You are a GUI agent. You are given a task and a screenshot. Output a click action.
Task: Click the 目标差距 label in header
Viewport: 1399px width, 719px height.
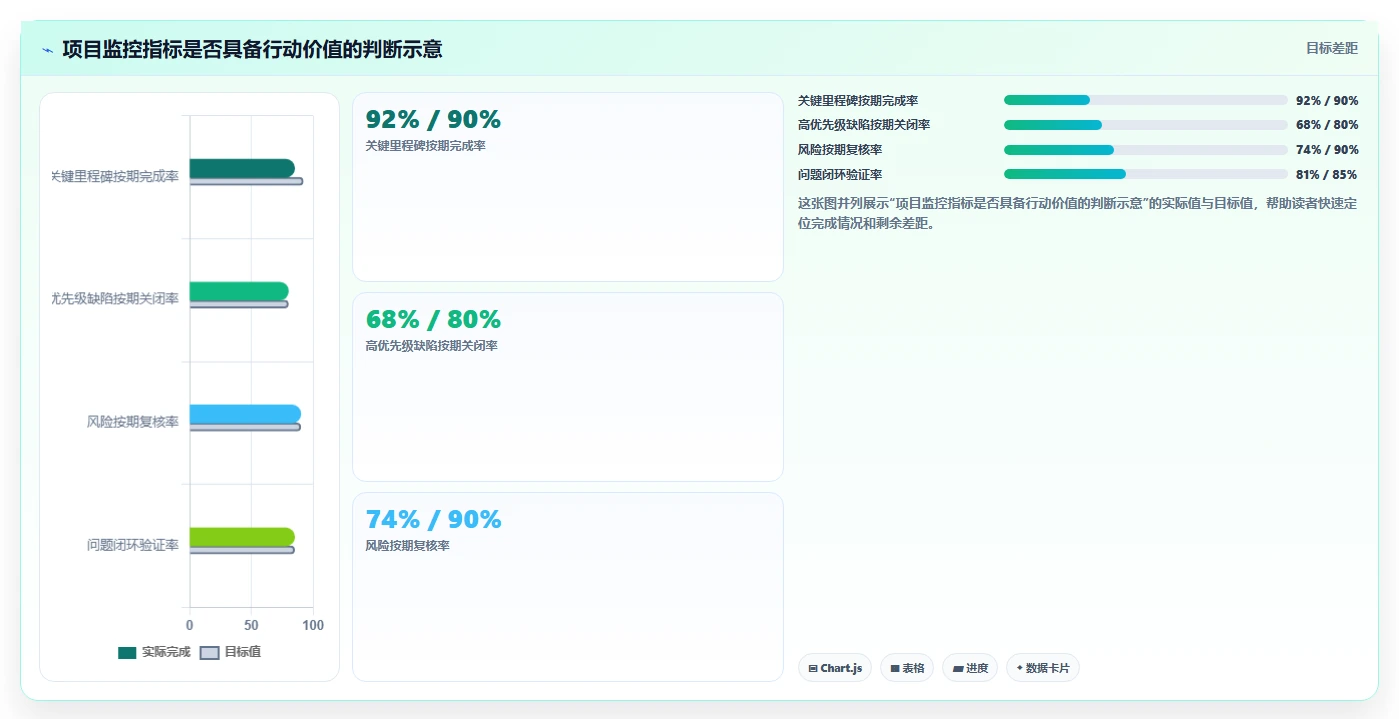tap(1332, 48)
